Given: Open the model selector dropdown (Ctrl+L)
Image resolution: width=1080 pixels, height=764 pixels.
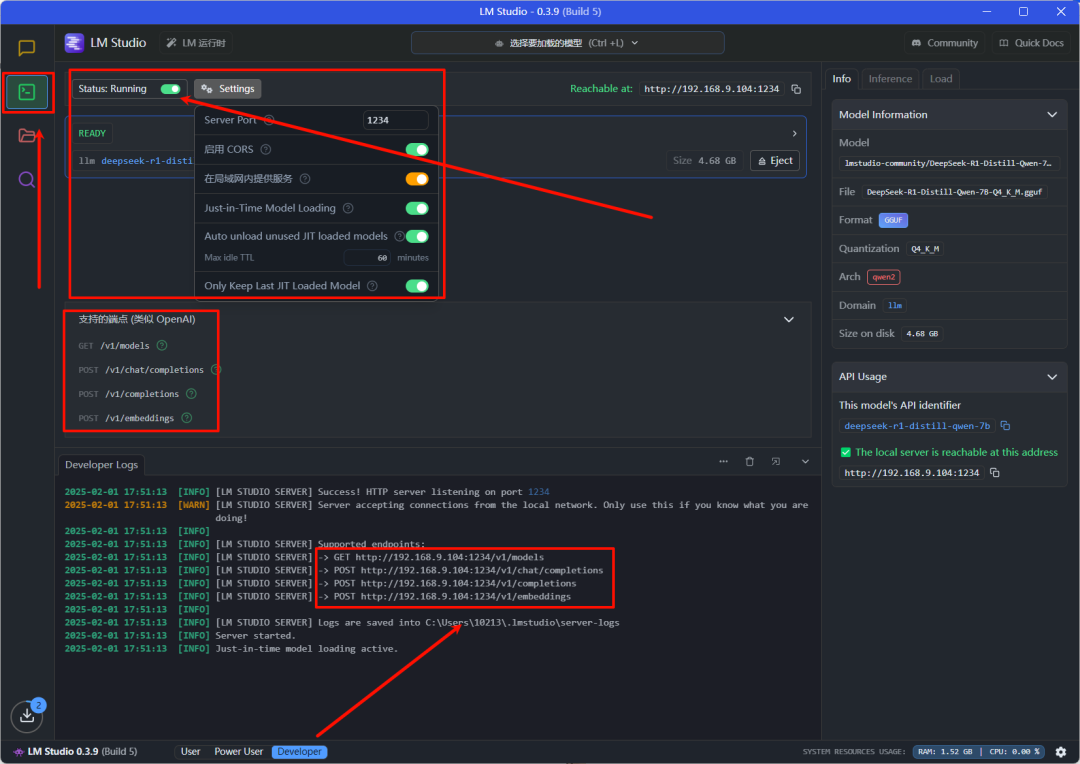Looking at the screenshot, I should click(568, 43).
